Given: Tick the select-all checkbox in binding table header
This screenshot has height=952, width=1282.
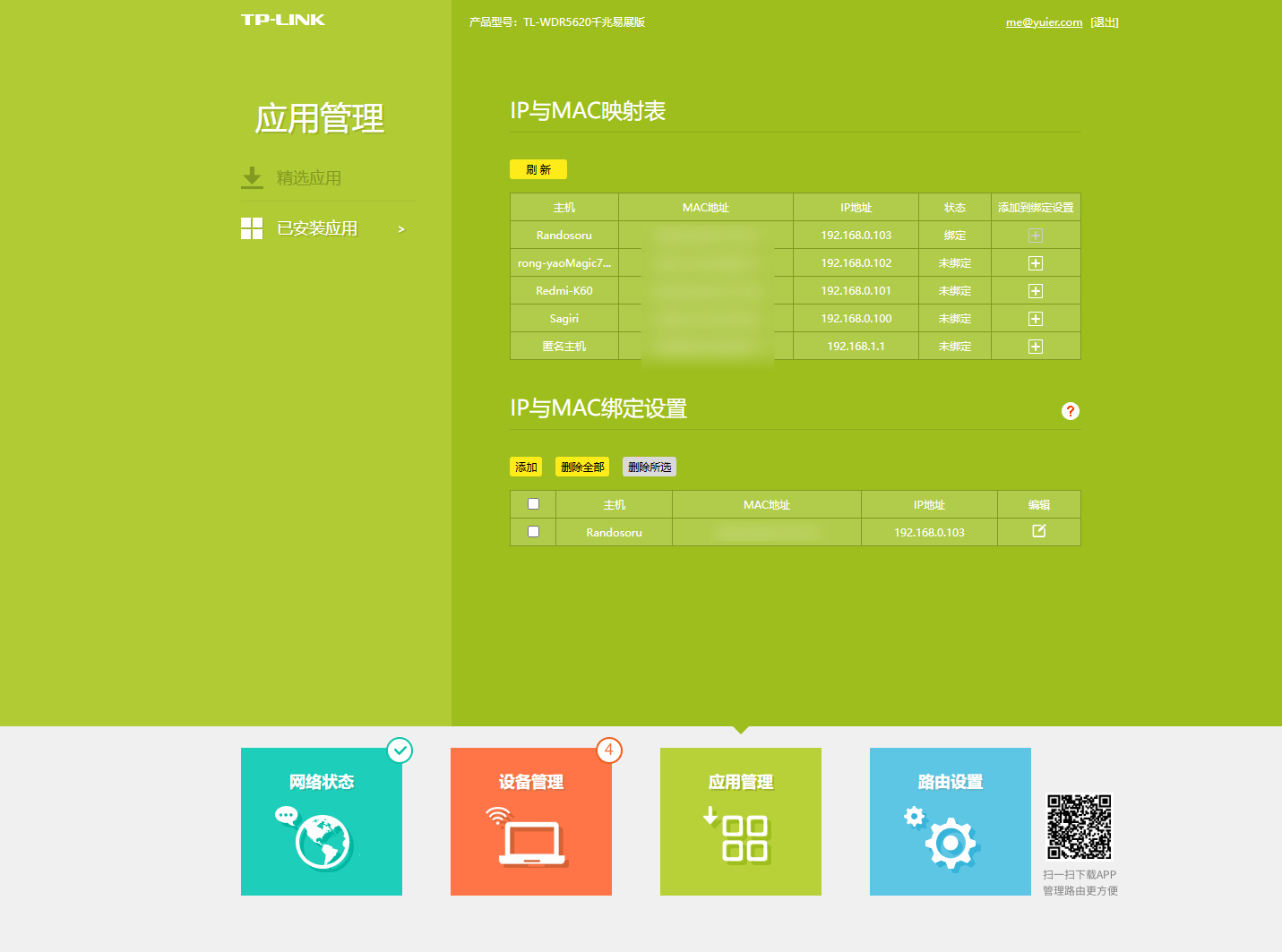Looking at the screenshot, I should (534, 504).
